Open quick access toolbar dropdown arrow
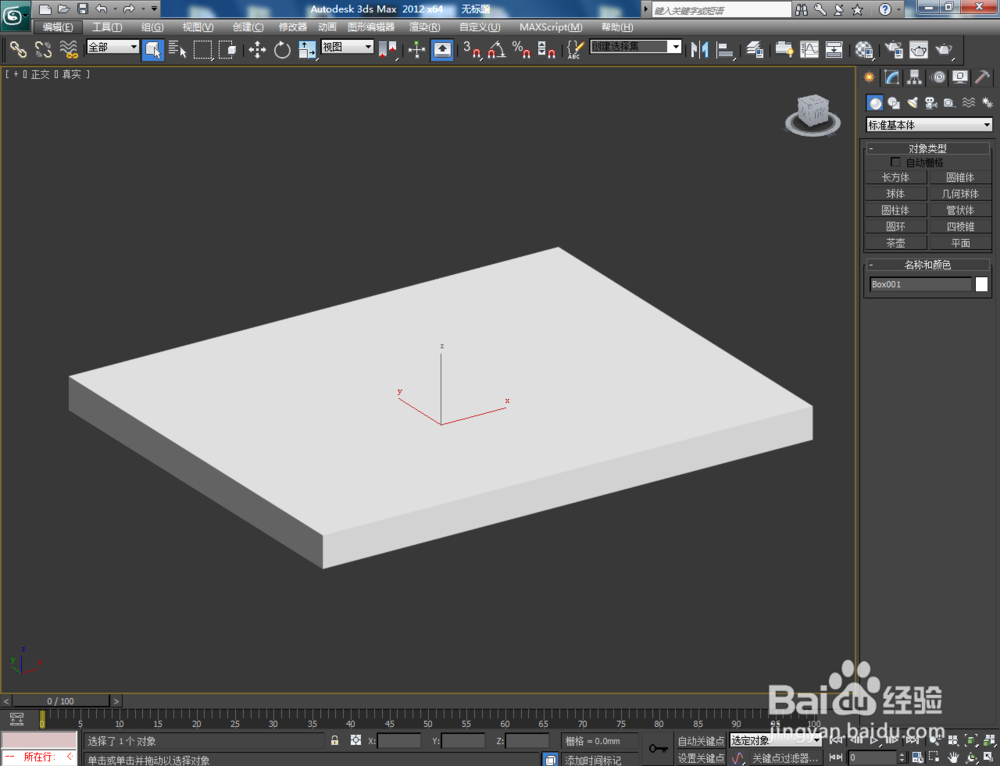The width and height of the screenshot is (1000, 766). (155, 9)
